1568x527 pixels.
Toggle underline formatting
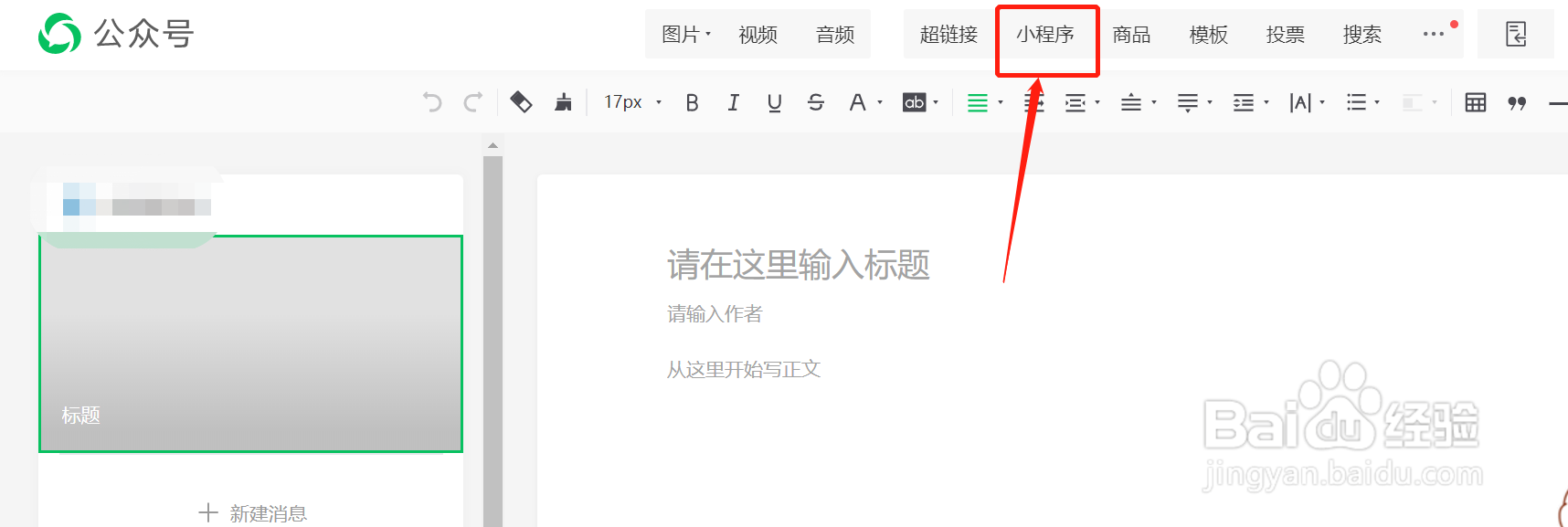pos(774,103)
